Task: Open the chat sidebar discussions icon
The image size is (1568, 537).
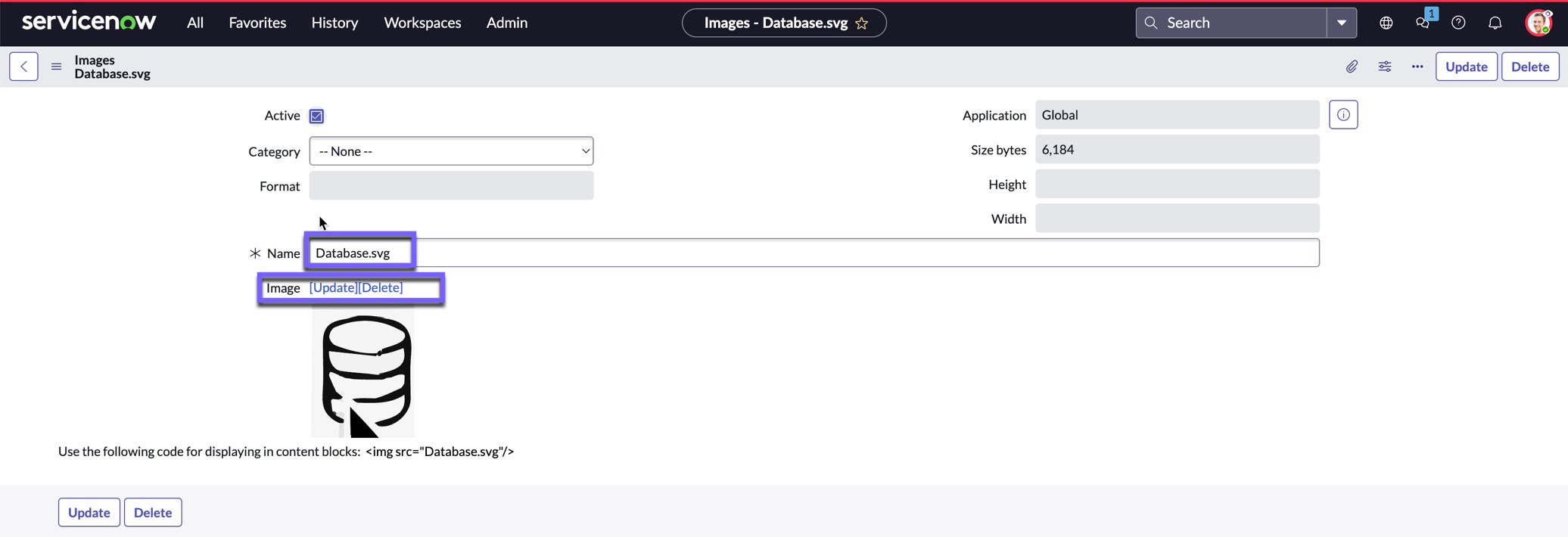Action: click(1423, 23)
